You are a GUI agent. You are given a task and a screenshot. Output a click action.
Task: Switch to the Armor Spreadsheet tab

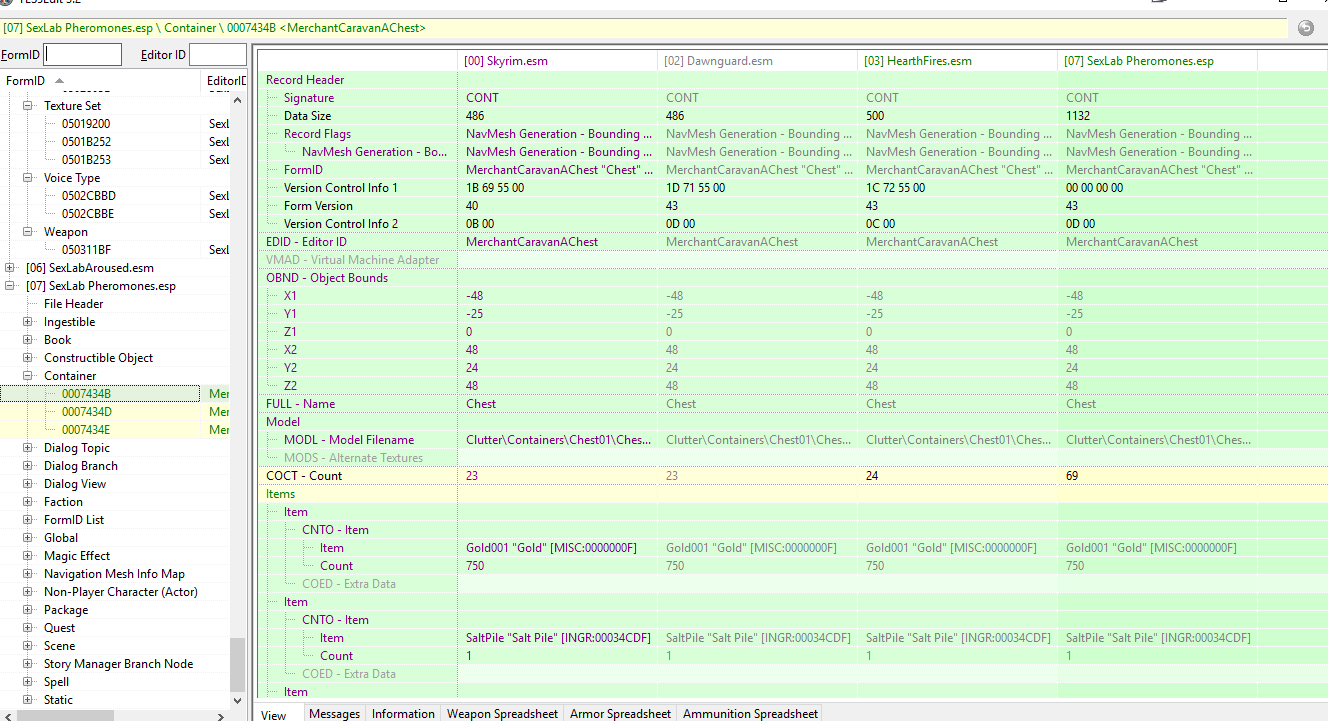(x=620, y=714)
